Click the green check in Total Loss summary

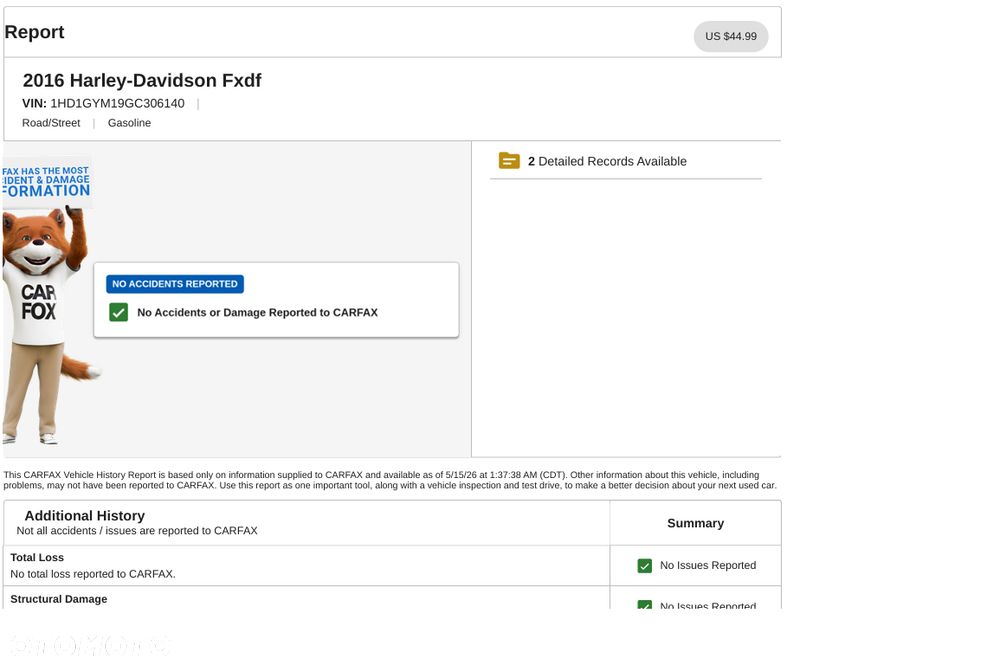click(645, 566)
